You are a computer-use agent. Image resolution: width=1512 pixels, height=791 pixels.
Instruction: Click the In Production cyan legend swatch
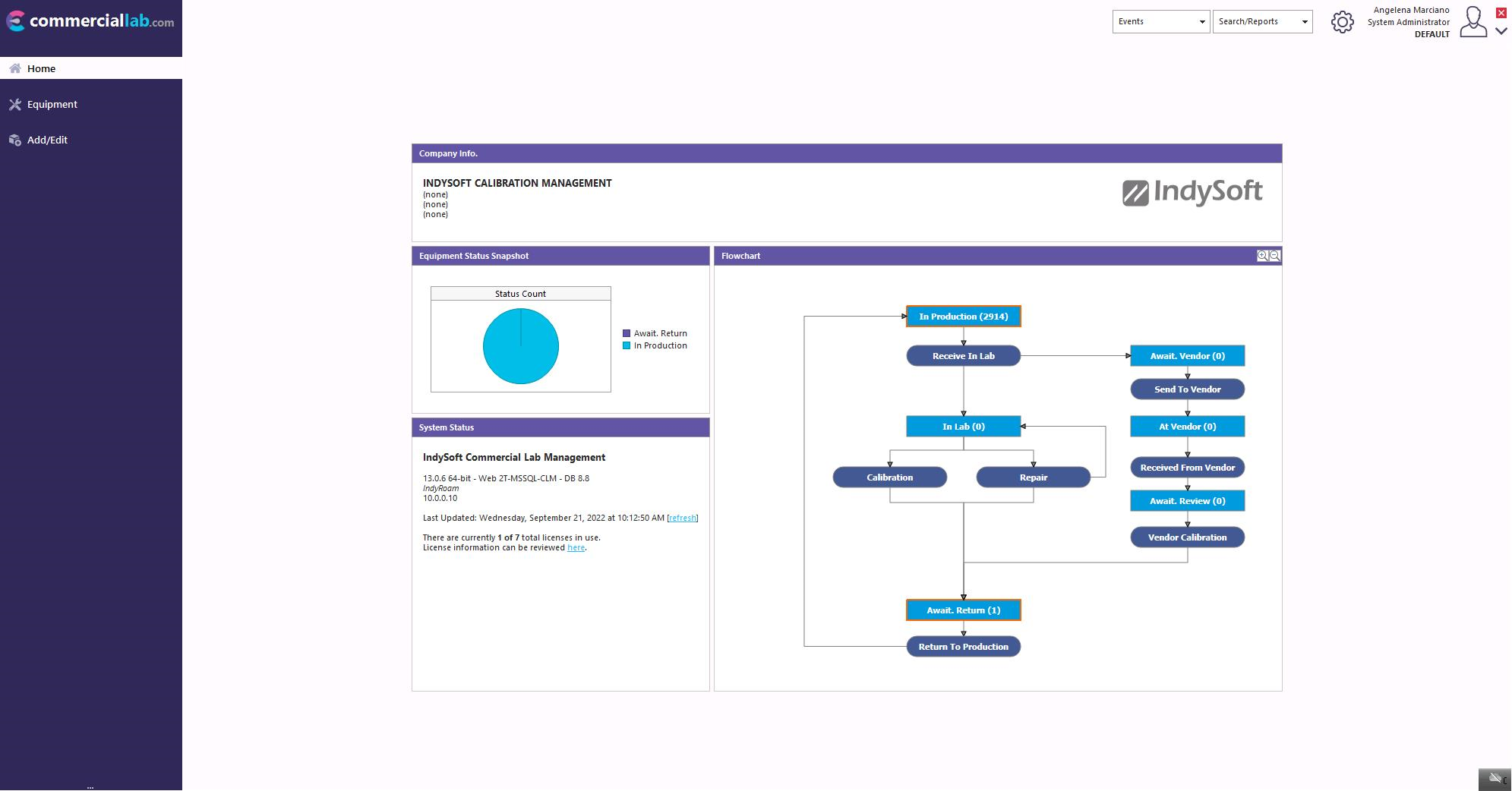coord(627,345)
